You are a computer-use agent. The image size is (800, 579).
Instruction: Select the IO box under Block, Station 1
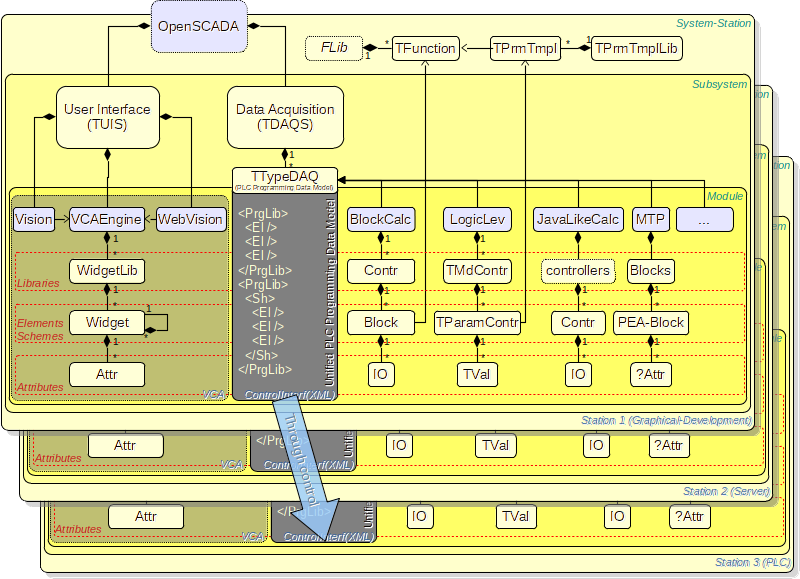pyautogui.click(x=381, y=374)
